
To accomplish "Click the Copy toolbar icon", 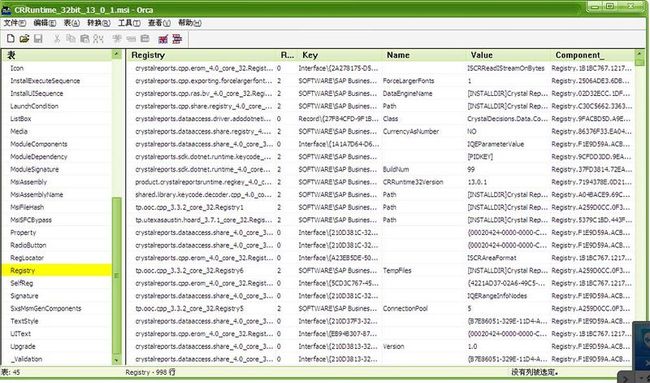I will tap(71, 39).
